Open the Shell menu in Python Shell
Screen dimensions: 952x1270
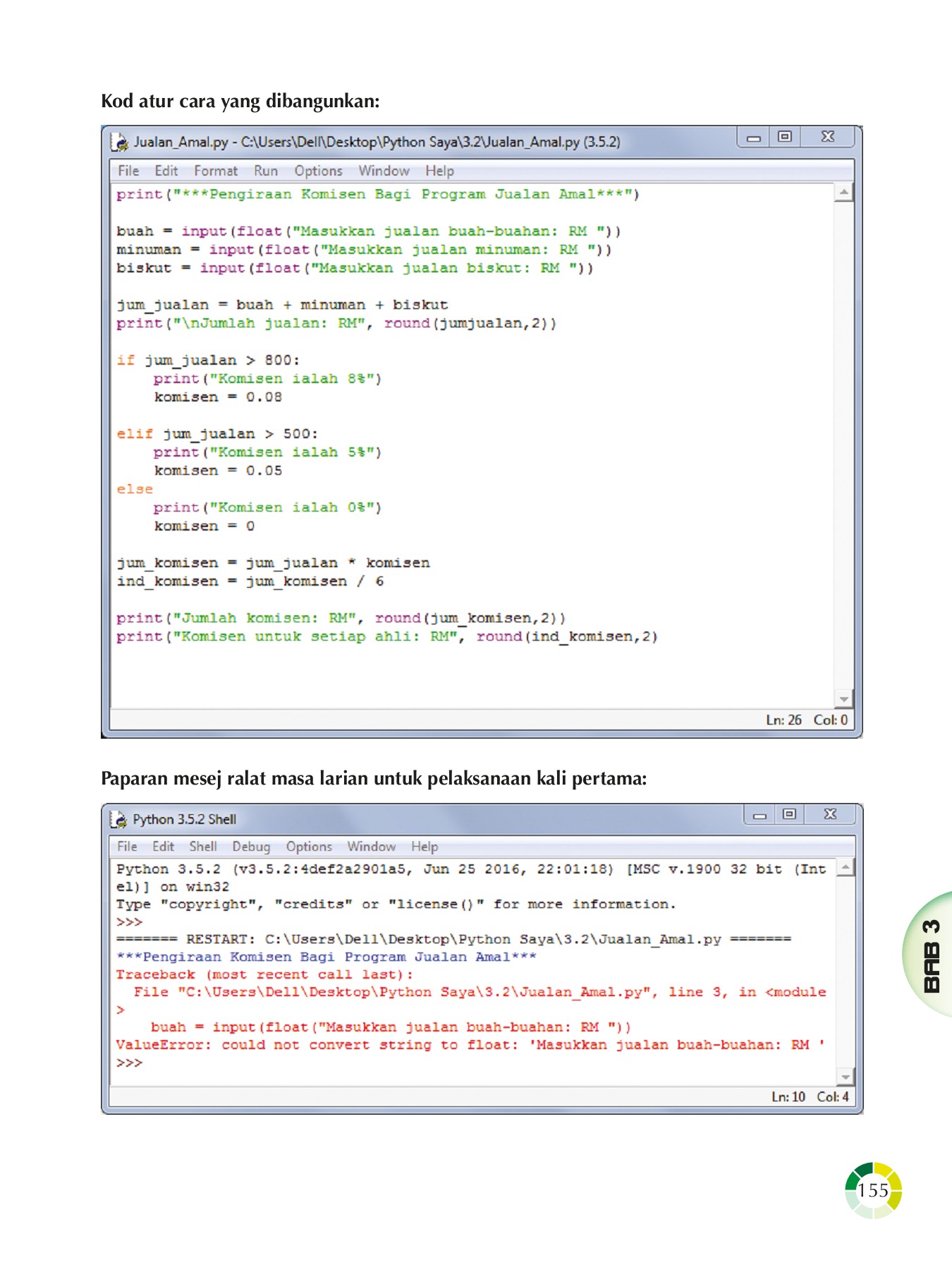pyautogui.click(x=203, y=847)
